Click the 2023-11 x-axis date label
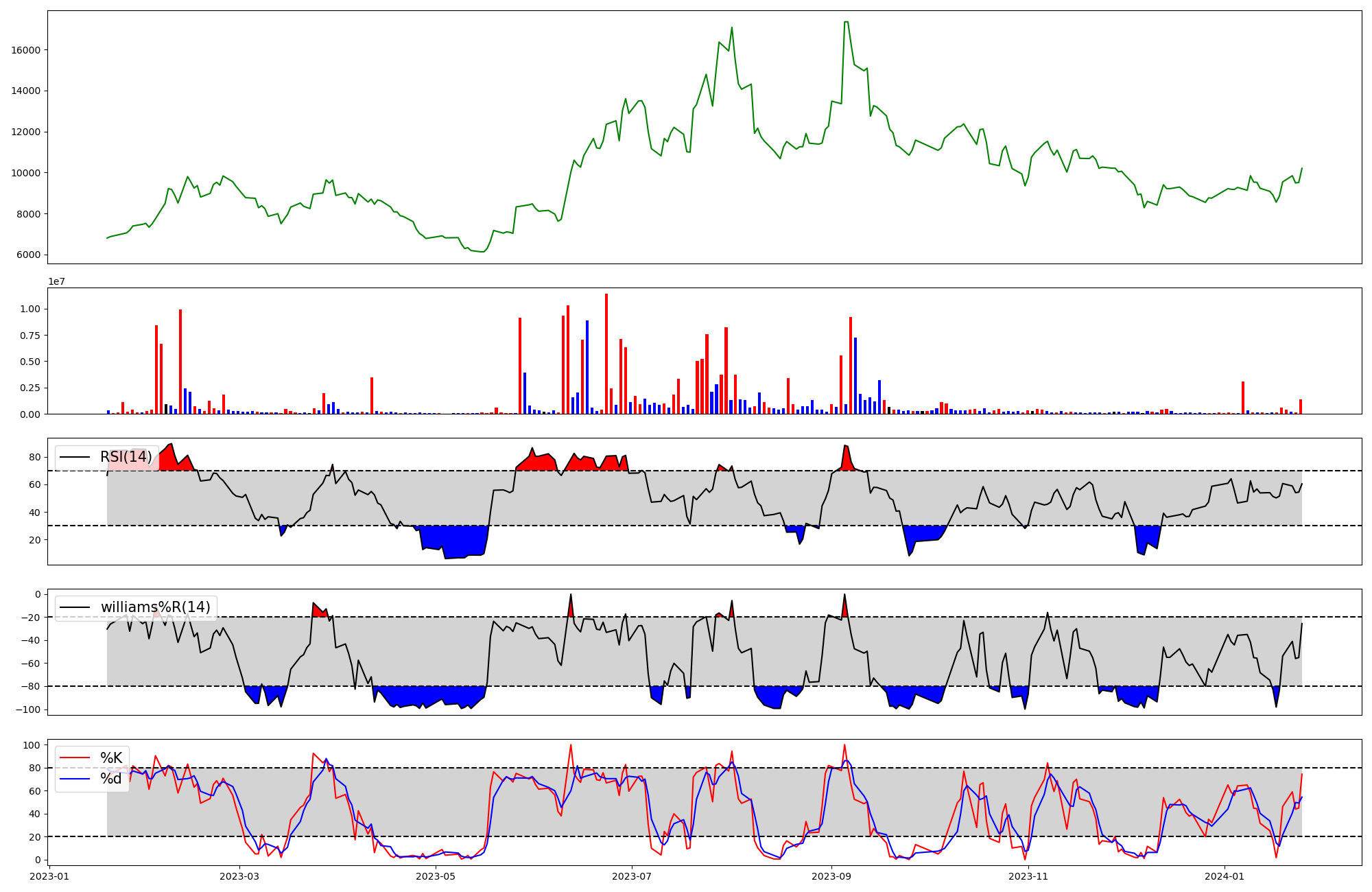Image resolution: width=1372 pixels, height=892 pixels. 1028,876
